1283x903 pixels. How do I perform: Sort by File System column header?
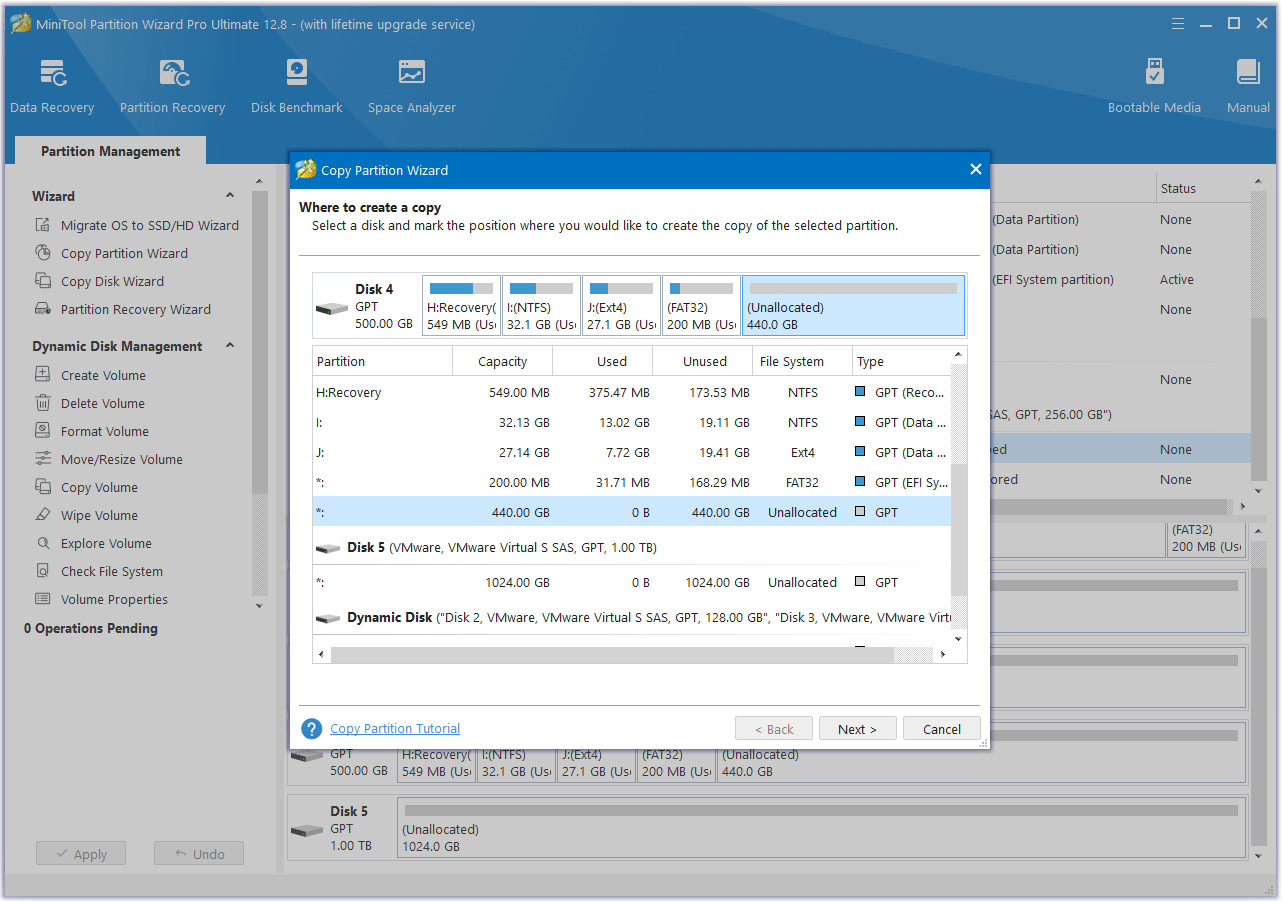pos(803,361)
